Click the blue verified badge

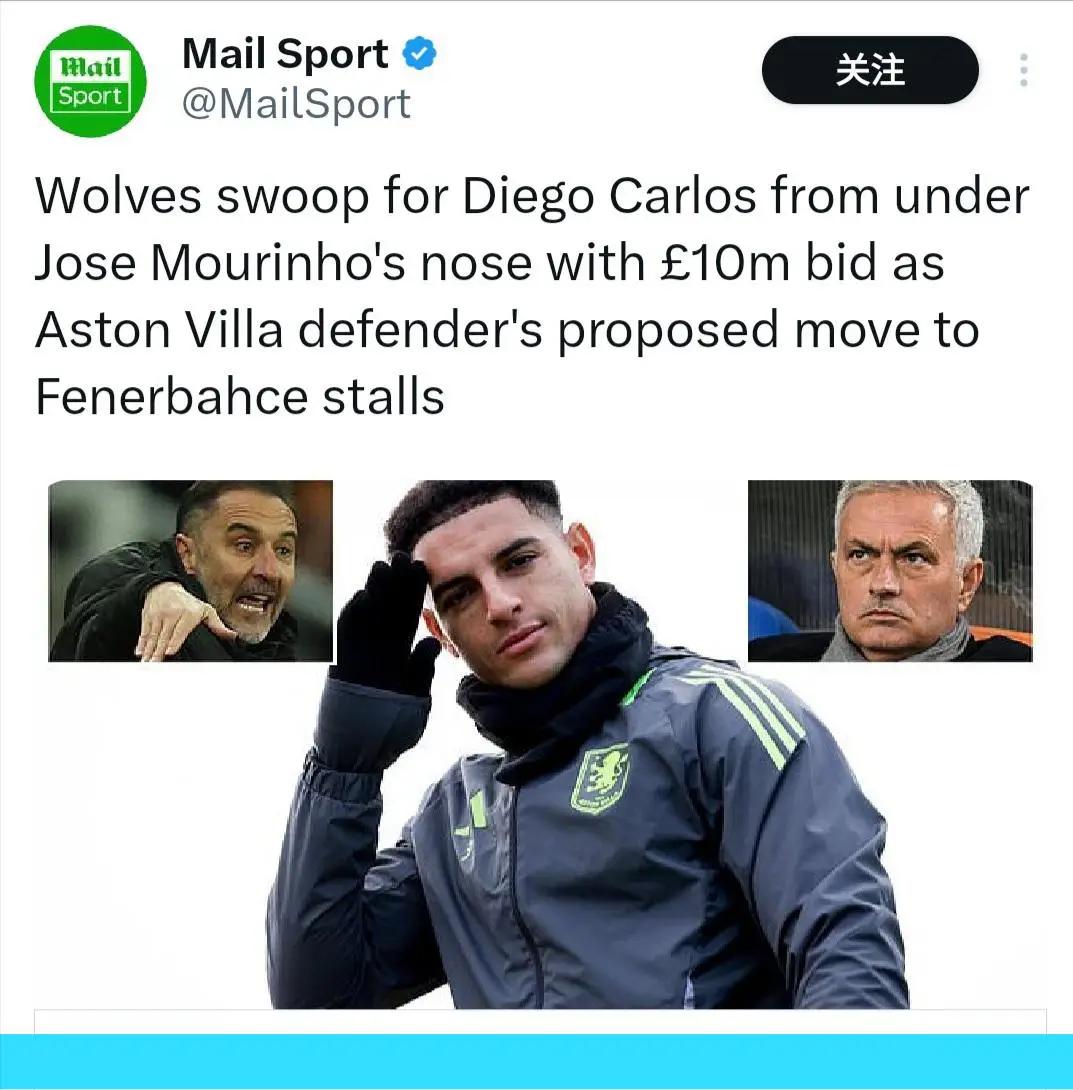click(x=420, y=54)
